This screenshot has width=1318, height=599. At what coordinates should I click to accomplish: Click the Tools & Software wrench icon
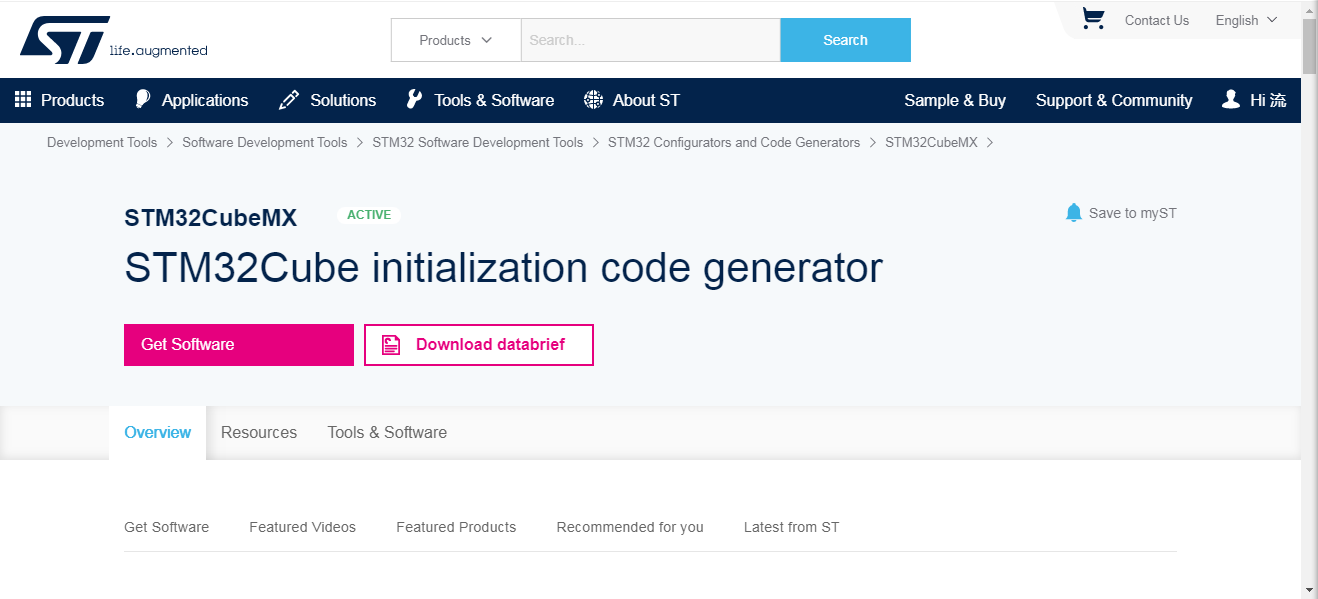(x=414, y=99)
